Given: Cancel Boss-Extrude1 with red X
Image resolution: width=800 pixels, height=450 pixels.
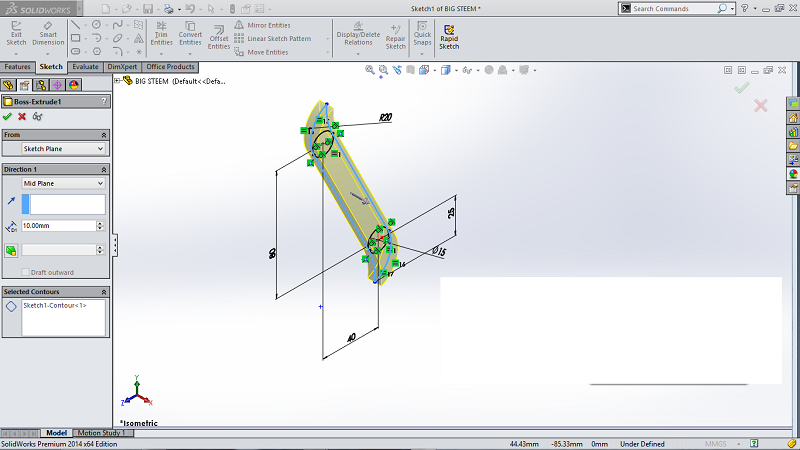Looking at the screenshot, I should pyautogui.click(x=22, y=116).
